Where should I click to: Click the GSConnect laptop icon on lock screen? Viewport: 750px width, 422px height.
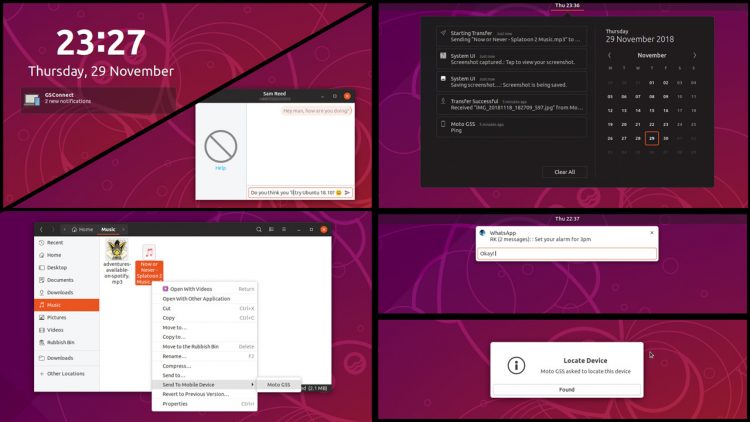pyautogui.click(x=32, y=100)
